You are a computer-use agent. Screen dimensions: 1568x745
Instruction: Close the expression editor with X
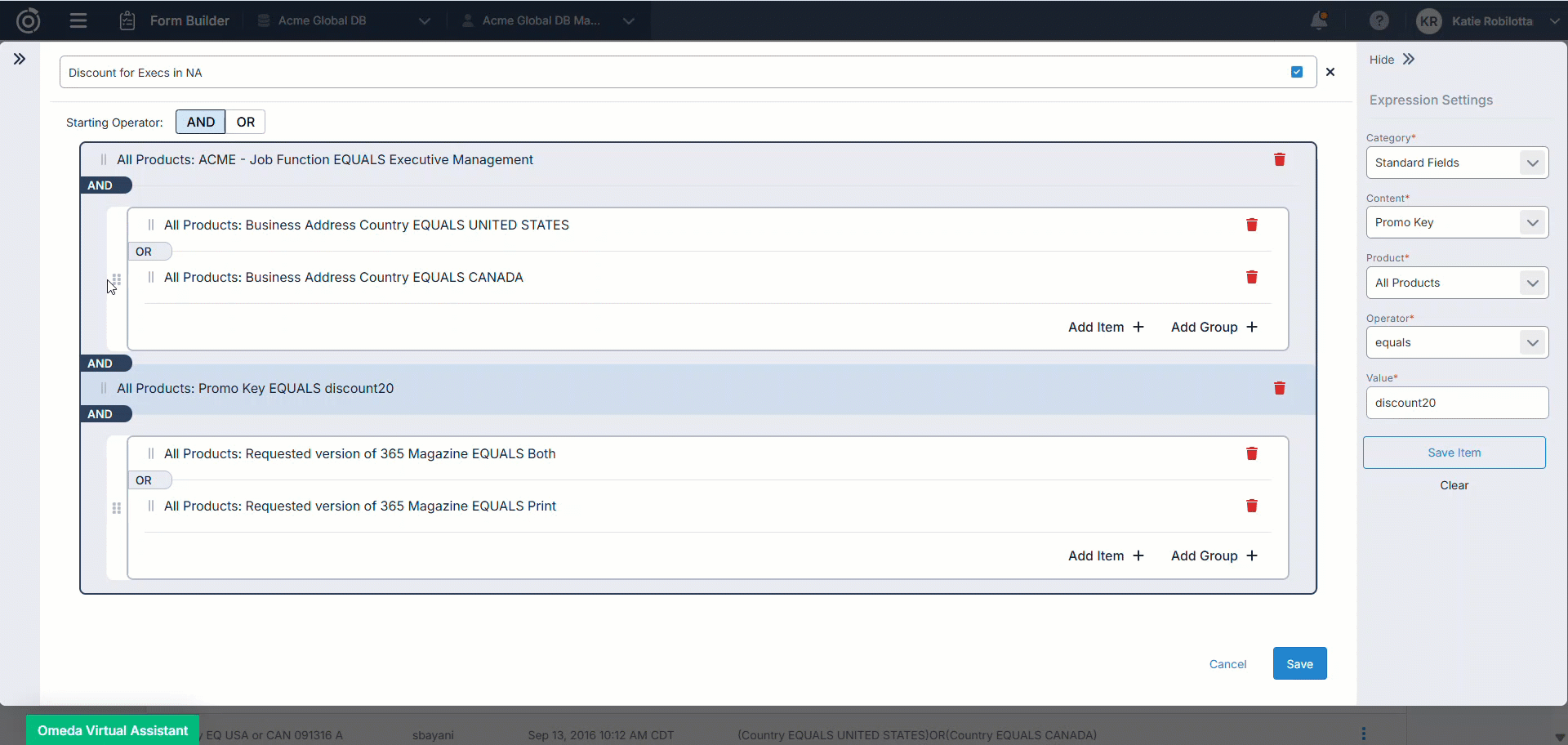(1330, 72)
